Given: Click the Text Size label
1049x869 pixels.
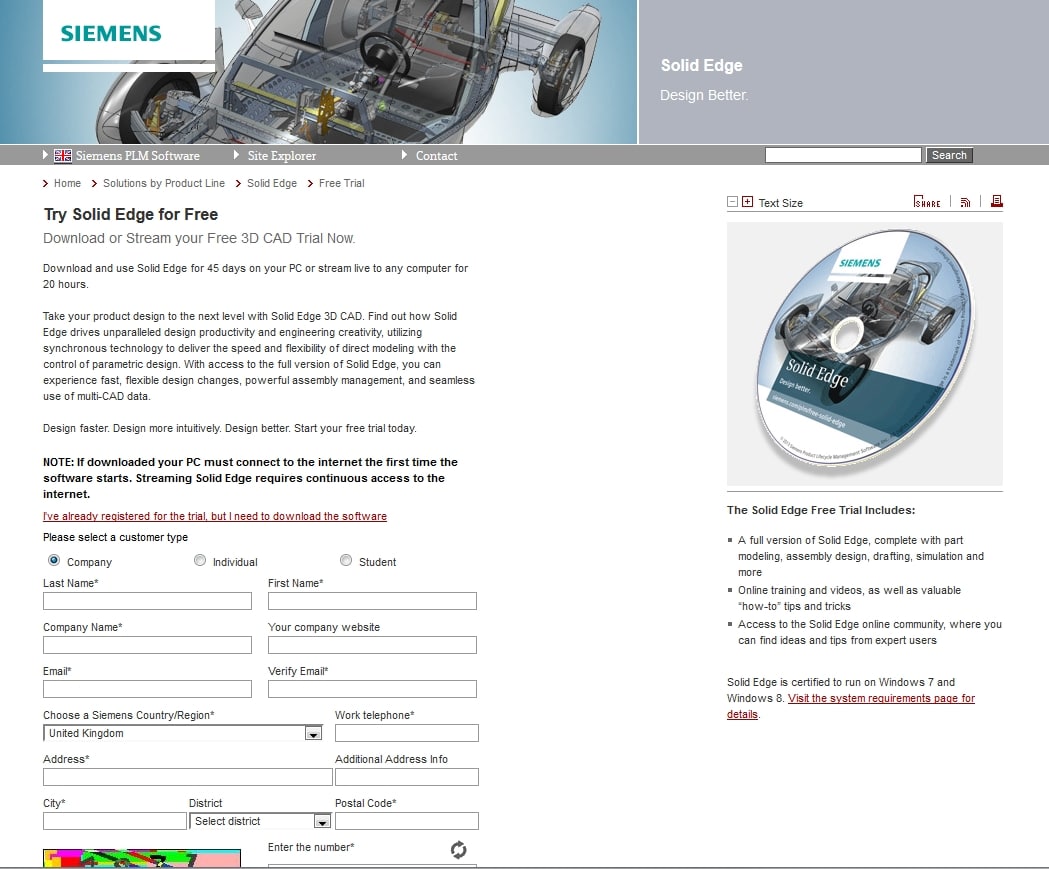Looking at the screenshot, I should (x=780, y=203).
